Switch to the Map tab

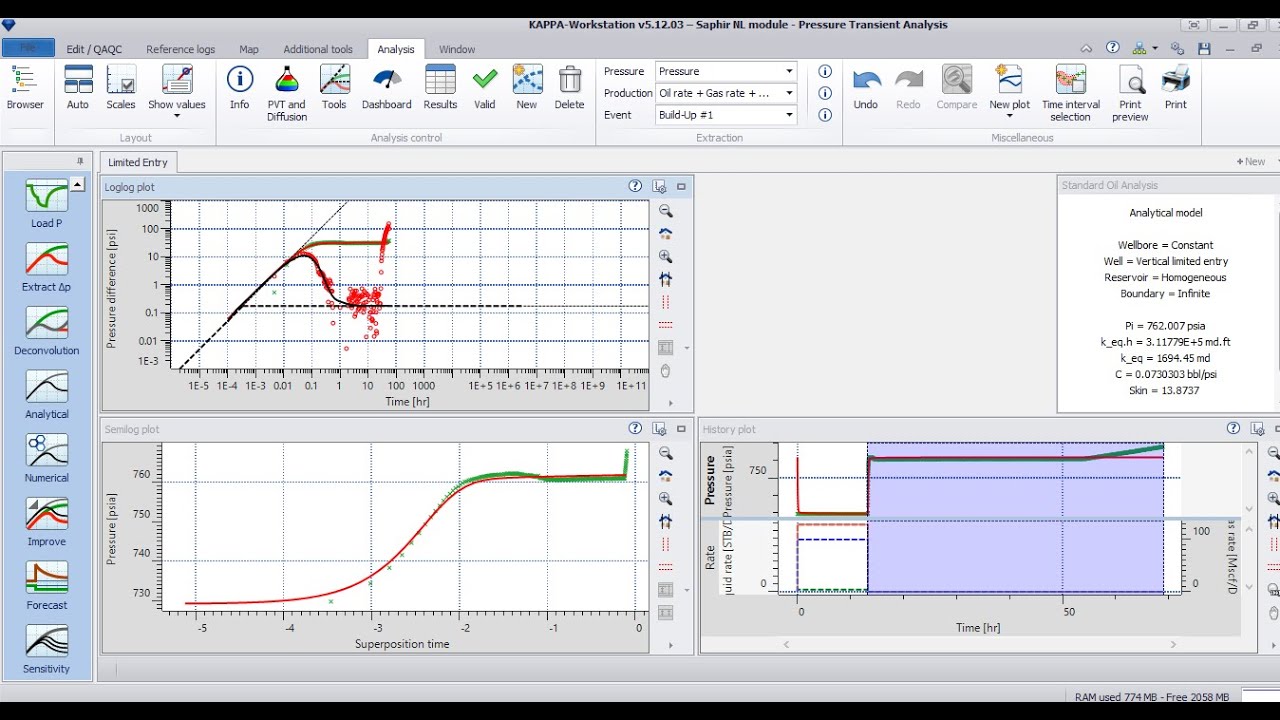249,49
